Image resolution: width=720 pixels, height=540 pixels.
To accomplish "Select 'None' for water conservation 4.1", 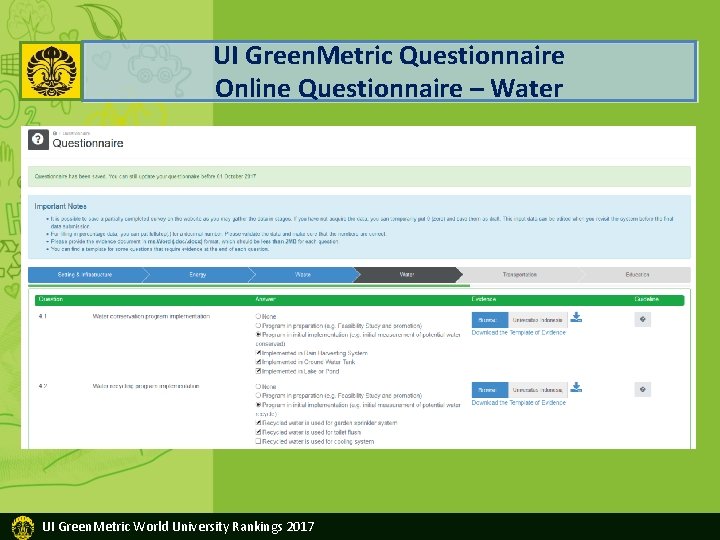I will (258, 316).
